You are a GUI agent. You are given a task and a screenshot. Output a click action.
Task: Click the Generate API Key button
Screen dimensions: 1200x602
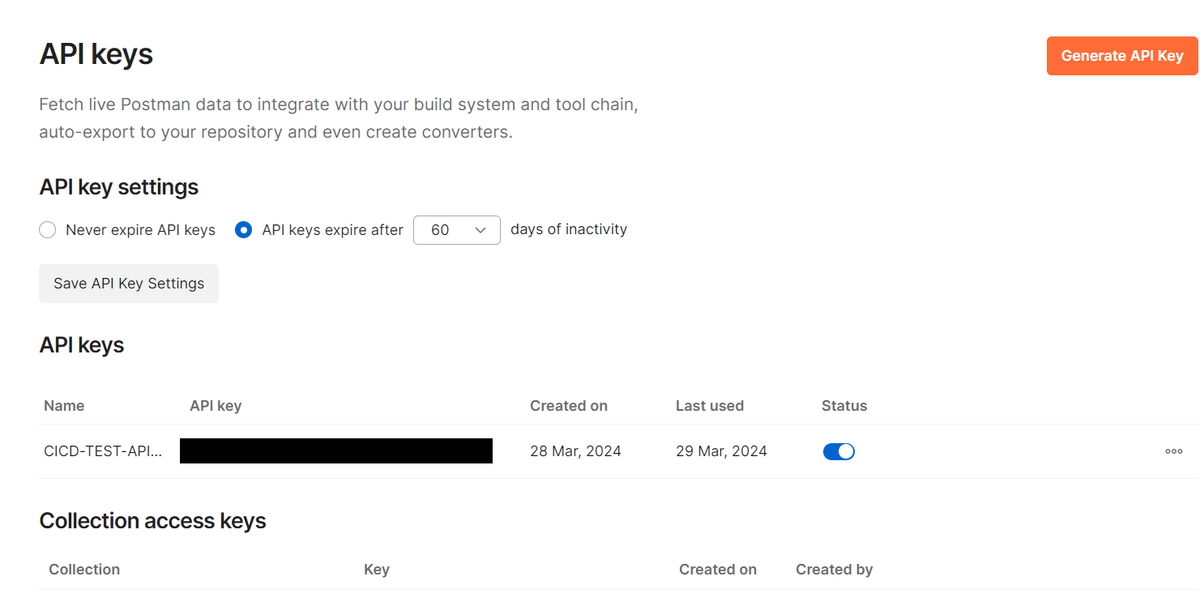click(x=1121, y=55)
